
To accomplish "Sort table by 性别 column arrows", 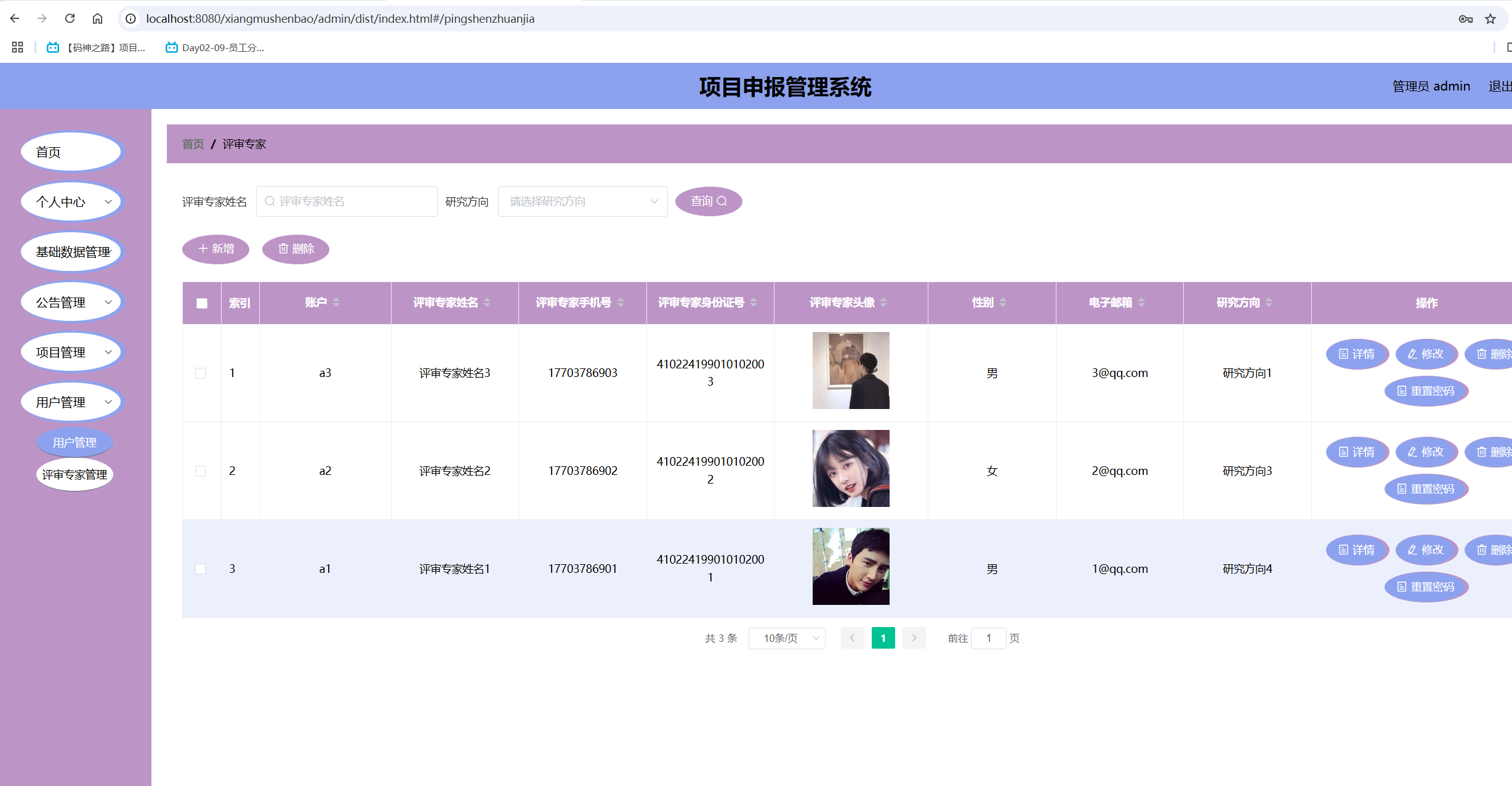I will (x=1002, y=302).
